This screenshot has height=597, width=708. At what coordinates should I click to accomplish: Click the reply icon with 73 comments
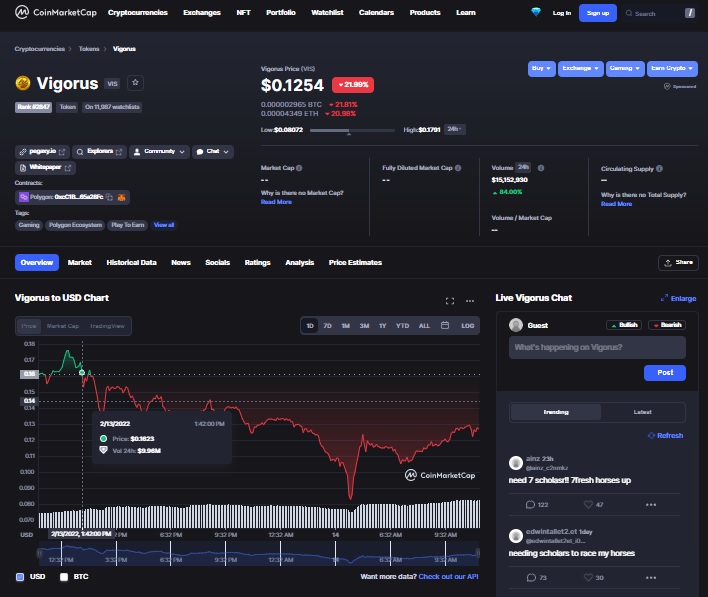[531, 578]
